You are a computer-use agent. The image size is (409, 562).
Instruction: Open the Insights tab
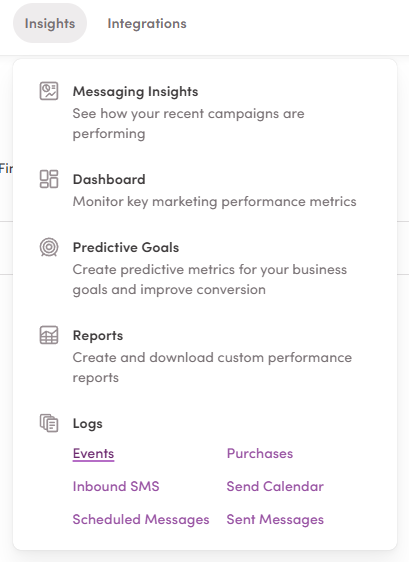[x=50, y=23]
